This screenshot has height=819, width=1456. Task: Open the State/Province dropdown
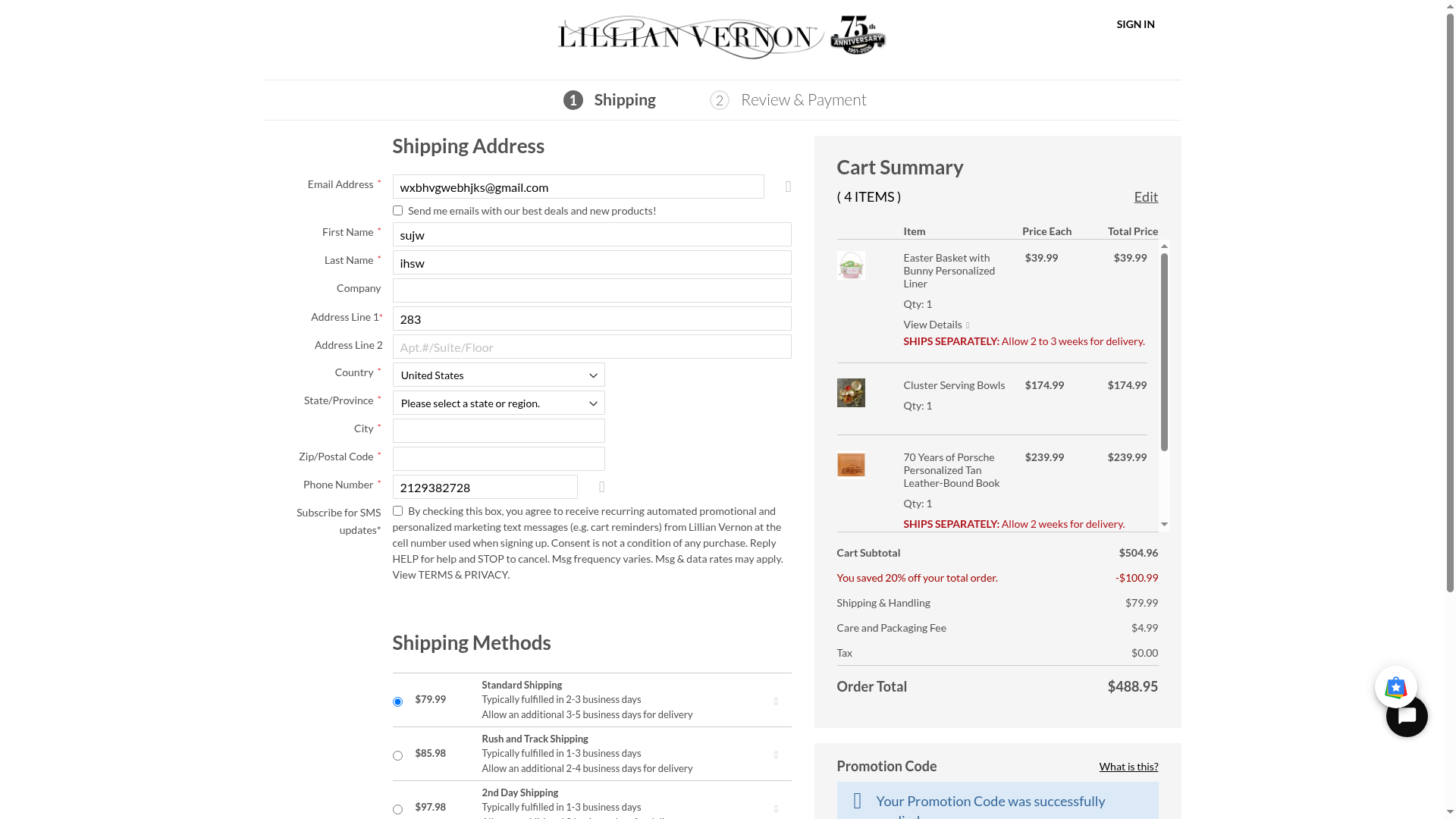498,403
